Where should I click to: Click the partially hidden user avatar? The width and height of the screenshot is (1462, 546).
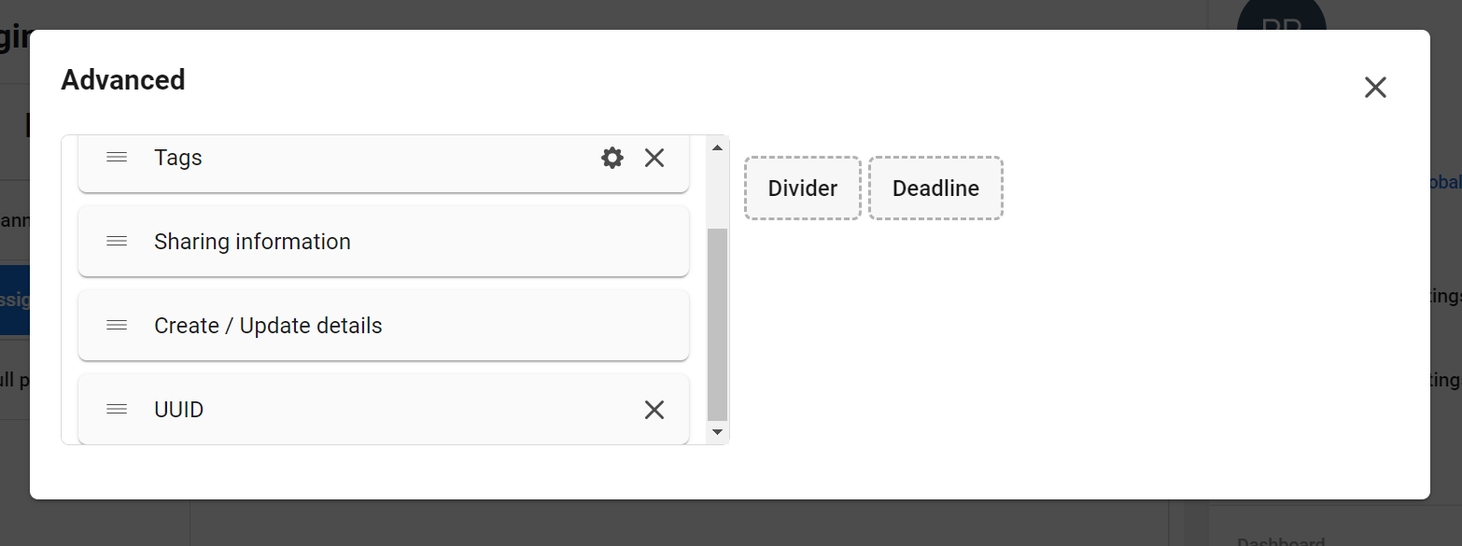coord(1281,18)
